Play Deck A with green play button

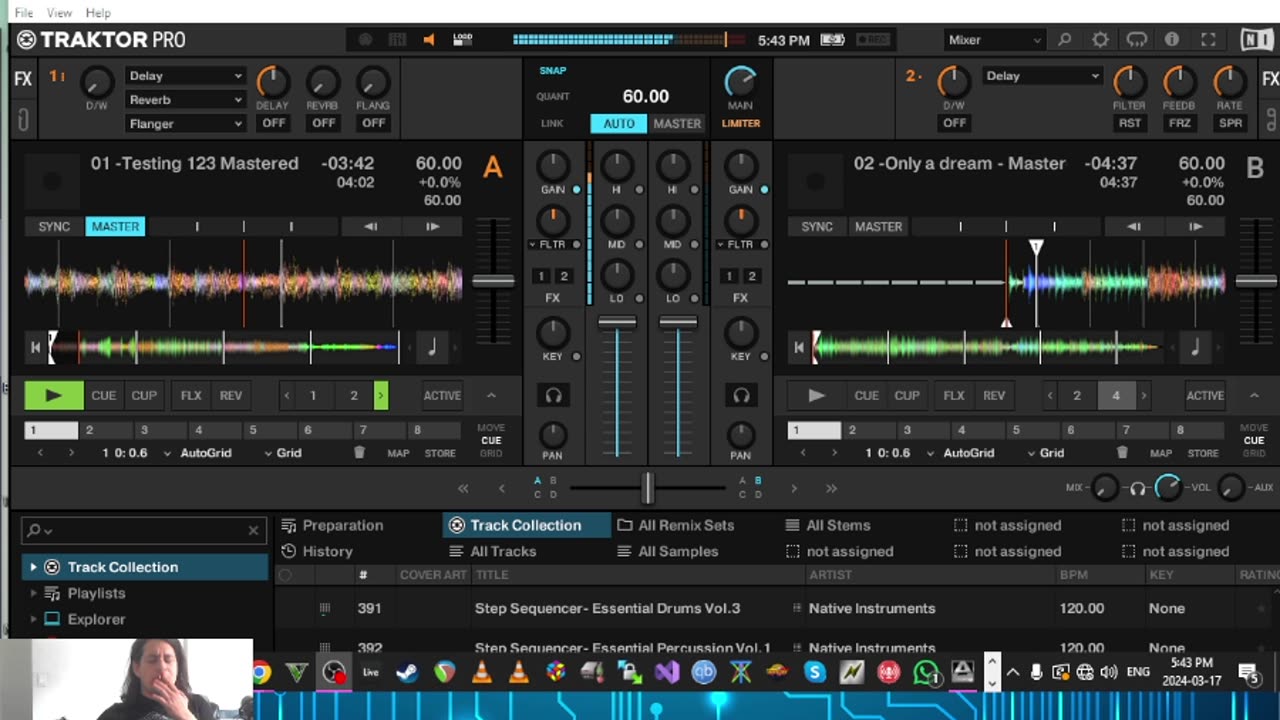[x=54, y=395]
